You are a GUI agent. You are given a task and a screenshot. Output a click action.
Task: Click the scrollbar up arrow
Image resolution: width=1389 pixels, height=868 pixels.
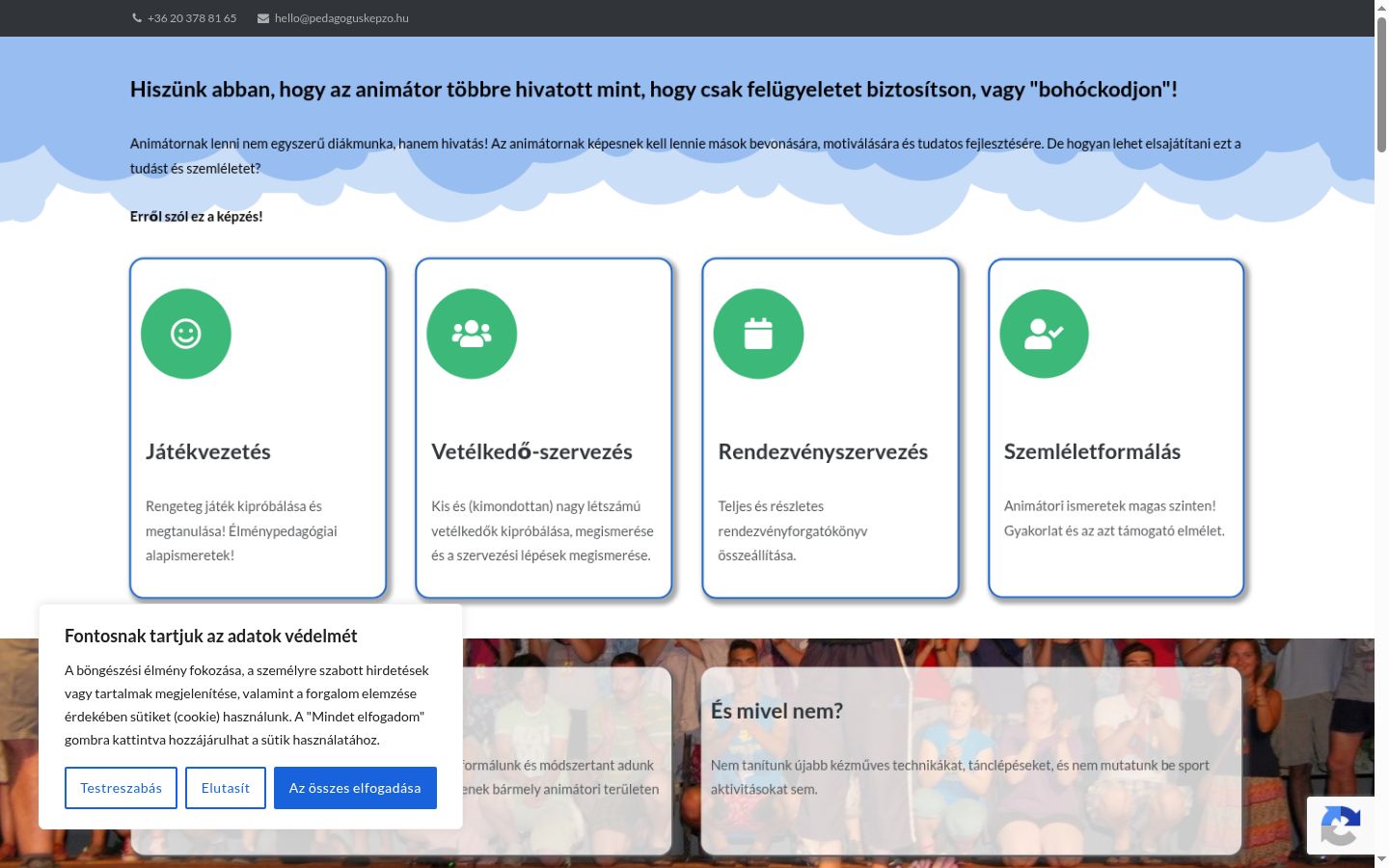(x=1381, y=7)
